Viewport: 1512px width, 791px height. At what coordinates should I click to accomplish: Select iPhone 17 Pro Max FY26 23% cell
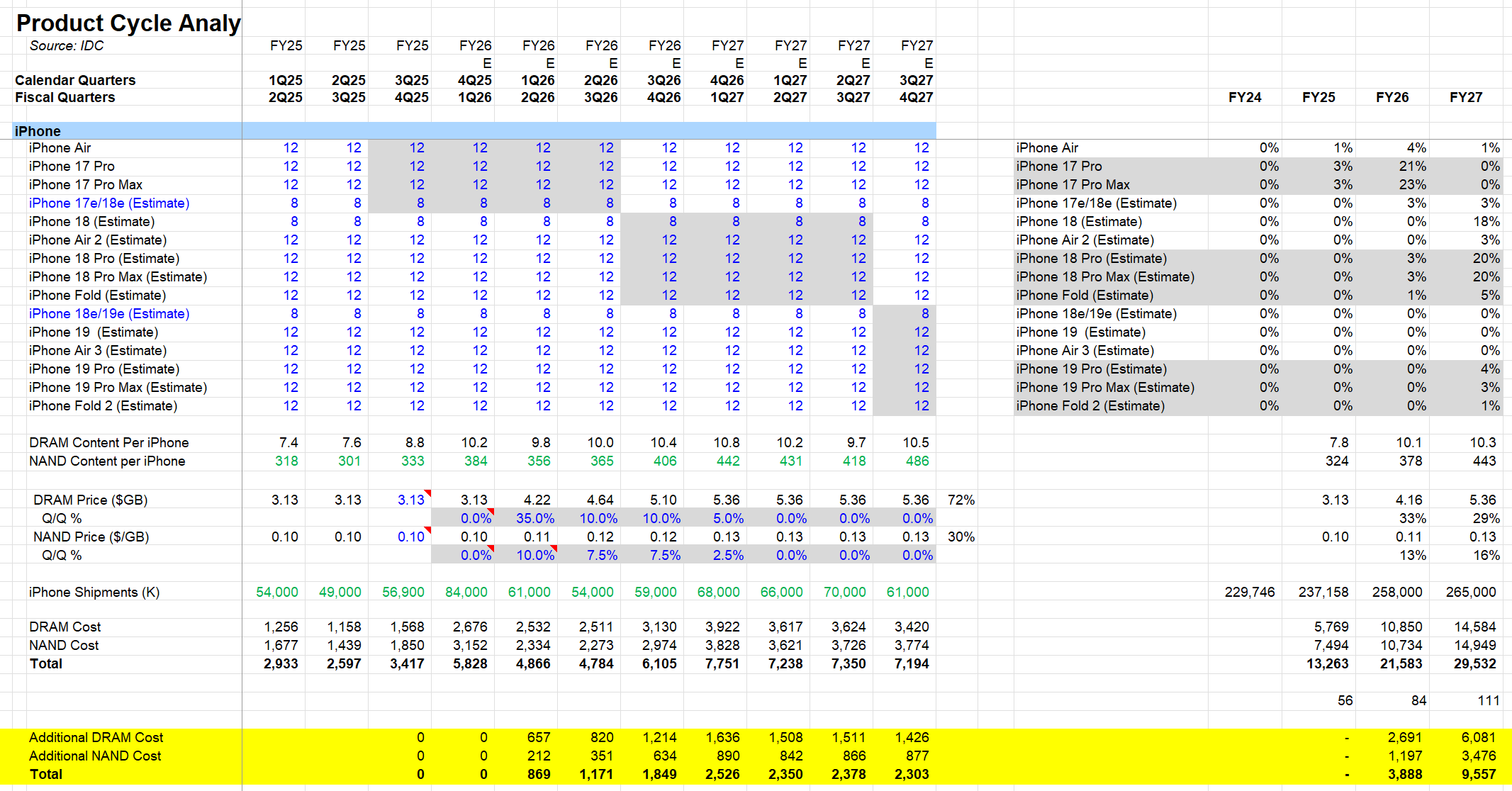[x=1411, y=185]
